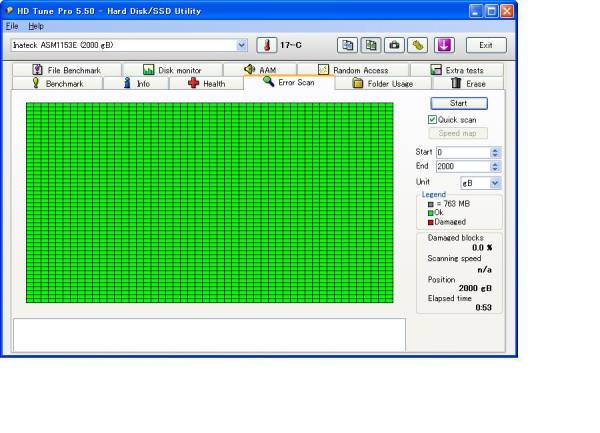Click the copy screenshot to clipboard icon
The width and height of the screenshot is (600, 433).
pos(370,45)
